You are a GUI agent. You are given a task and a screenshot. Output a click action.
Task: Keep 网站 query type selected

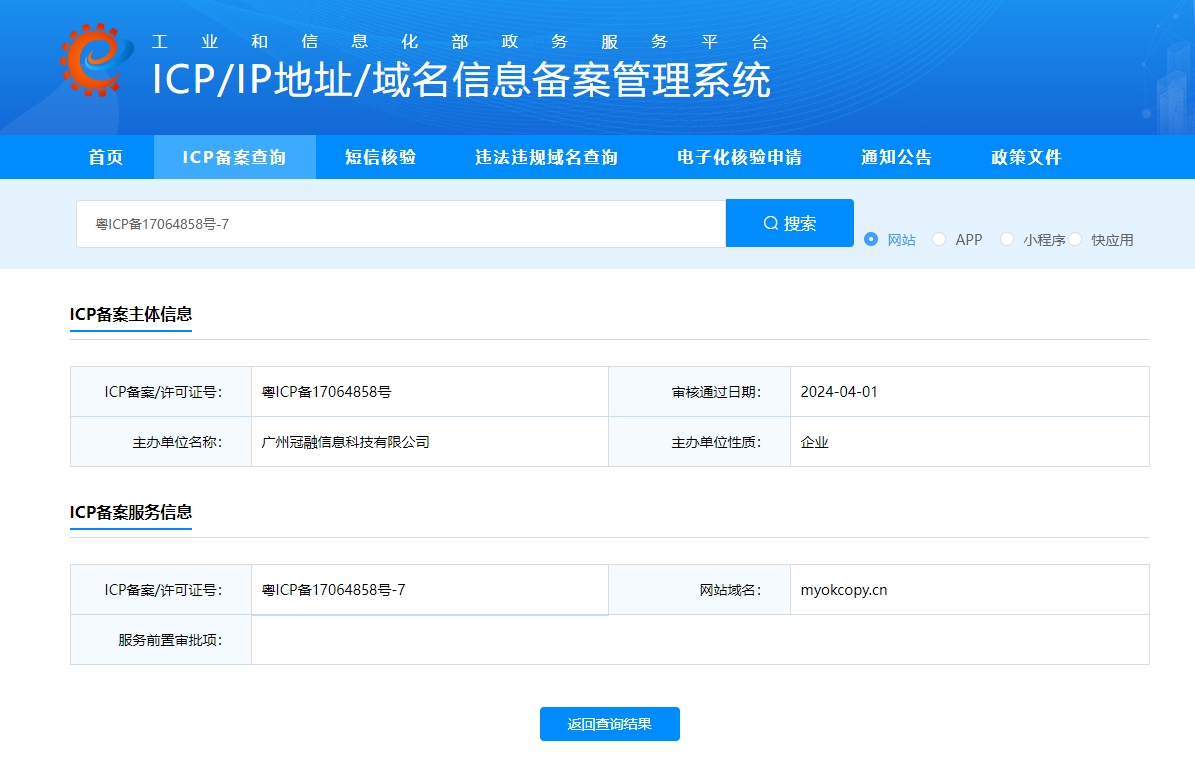point(871,239)
